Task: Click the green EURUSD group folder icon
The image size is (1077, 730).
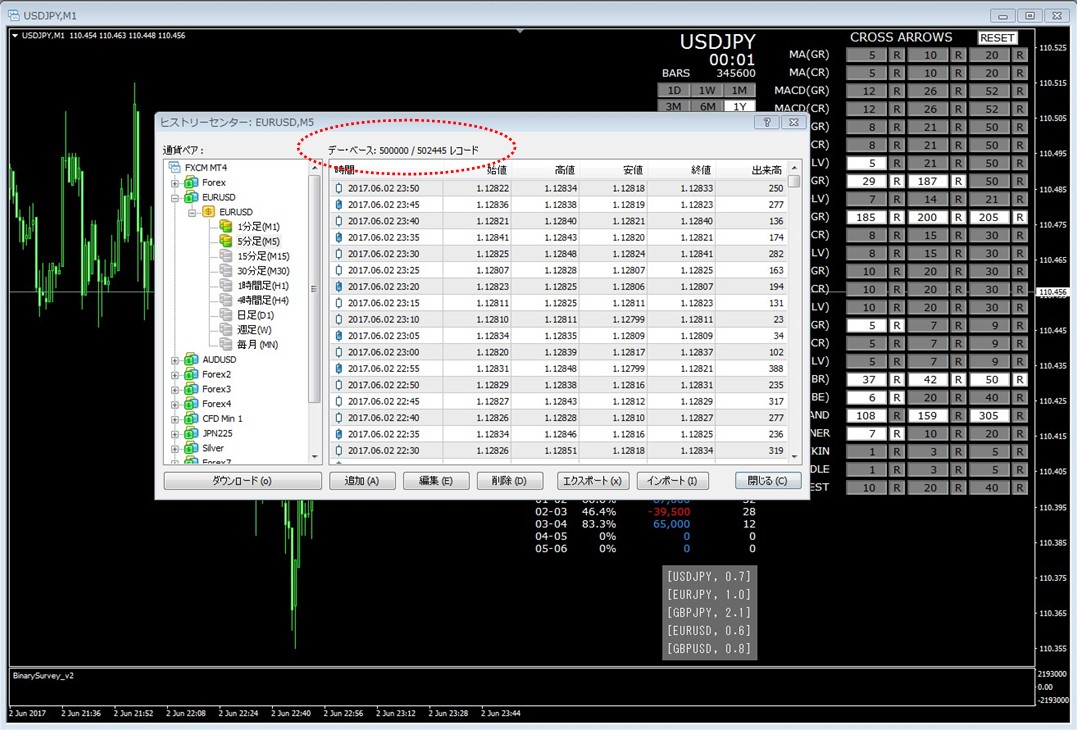Action: coord(192,197)
